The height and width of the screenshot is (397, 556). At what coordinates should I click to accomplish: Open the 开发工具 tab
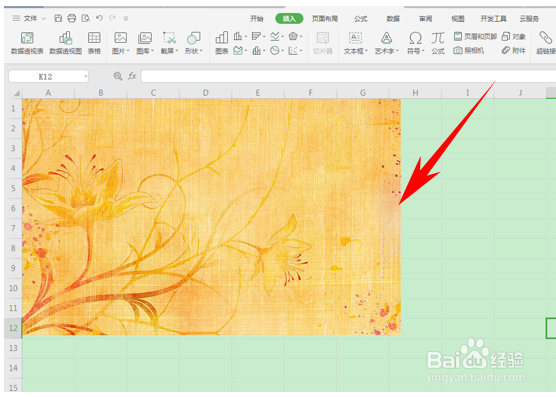click(493, 18)
